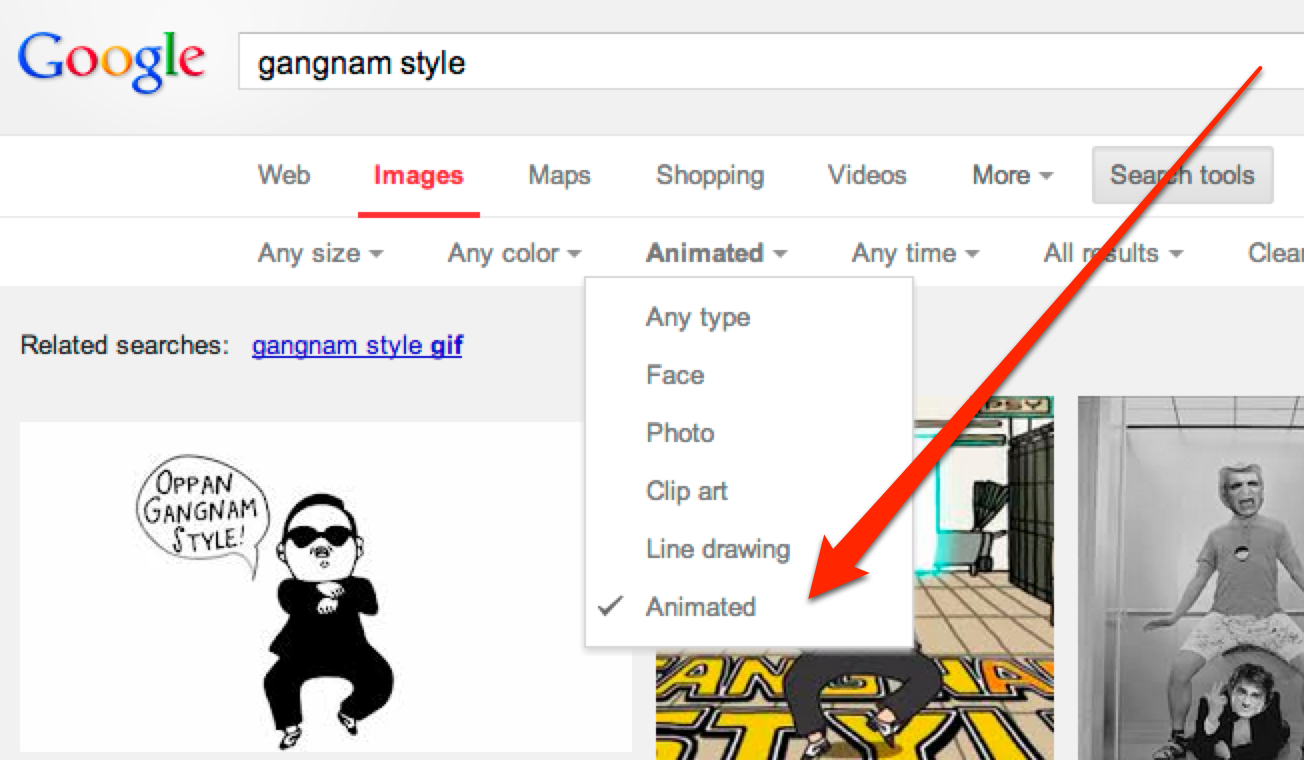Open the All results filter dropdown
Screen dimensions: 1304x760
click(1111, 253)
